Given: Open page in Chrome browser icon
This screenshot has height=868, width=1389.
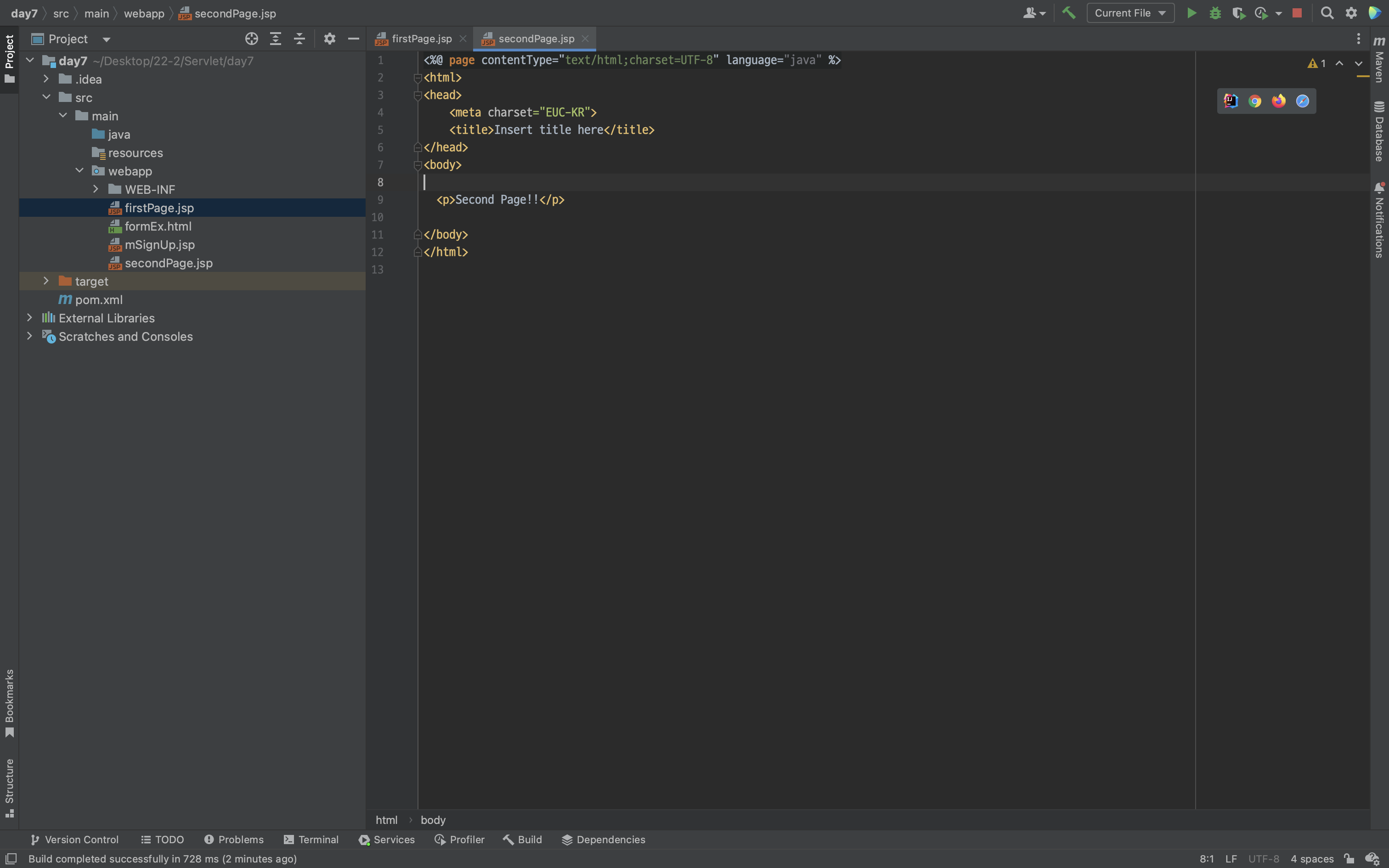Looking at the screenshot, I should [x=1255, y=101].
